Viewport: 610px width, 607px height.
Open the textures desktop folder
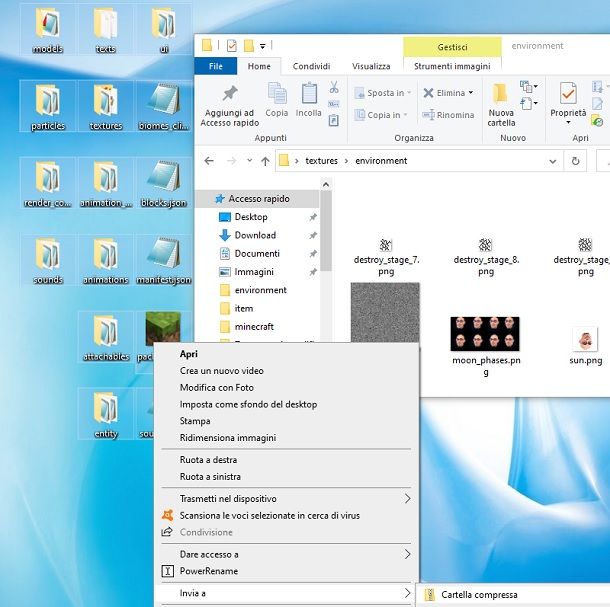coord(105,106)
